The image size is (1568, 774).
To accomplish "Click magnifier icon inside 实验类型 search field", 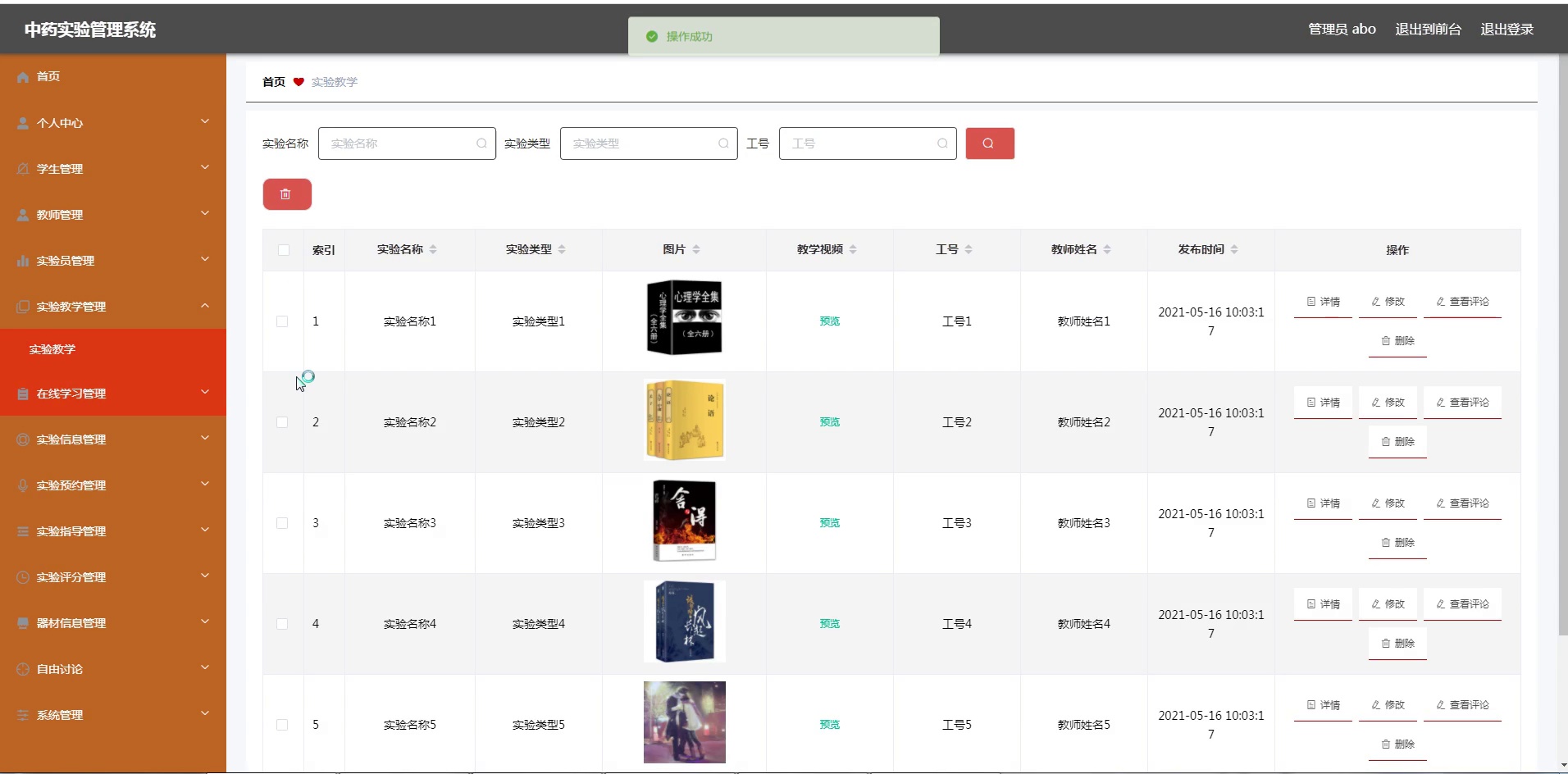I will tap(723, 143).
